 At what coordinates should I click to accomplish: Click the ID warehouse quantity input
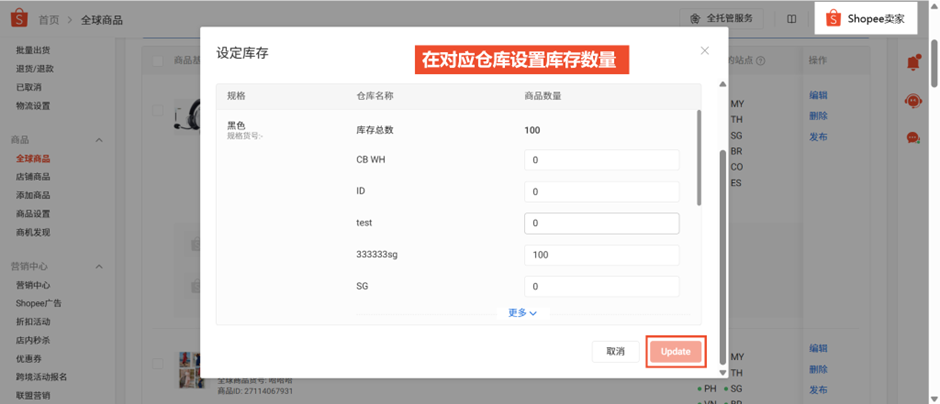click(x=601, y=192)
